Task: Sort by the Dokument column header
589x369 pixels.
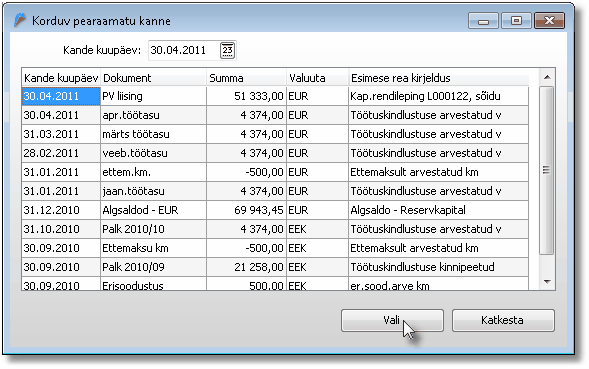Action: click(x=153, y=78)
